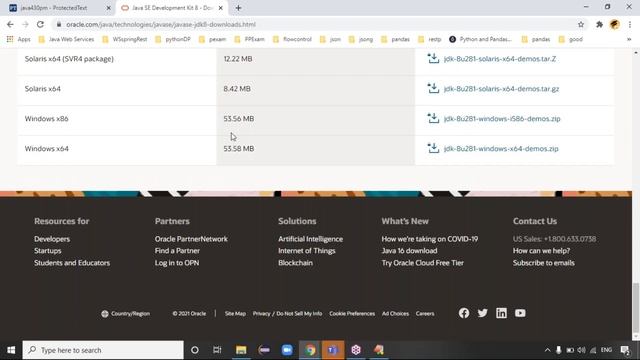
Task: Expand the hidden bookmarks overflow chevron
Action: 629,39
